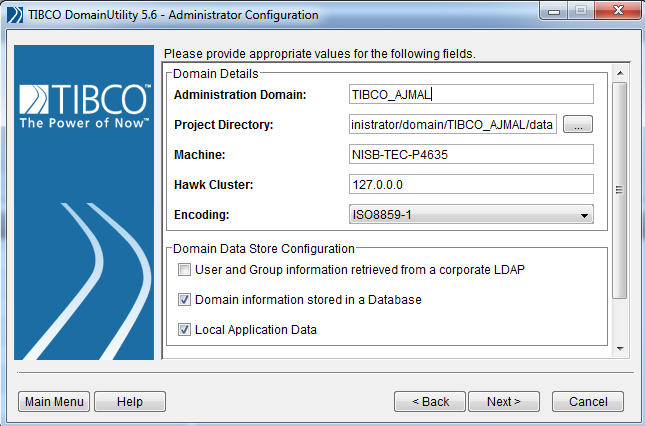This screenshot has width=645, height=426.
Task: Click the Domain Data Store Configuration heading
Action: pos(264,249)
